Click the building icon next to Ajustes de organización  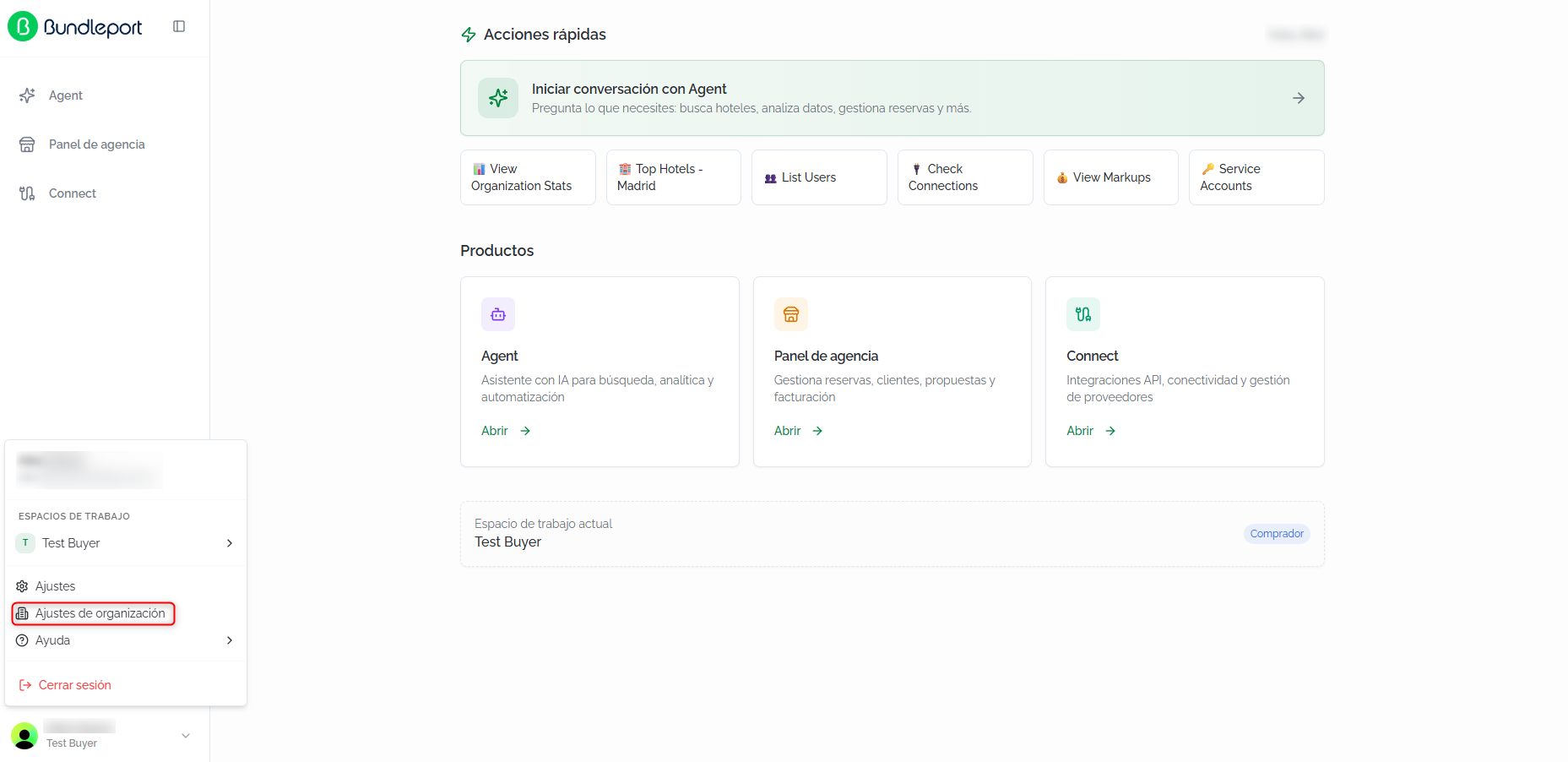pyautogui.click(x=22, y=613)
